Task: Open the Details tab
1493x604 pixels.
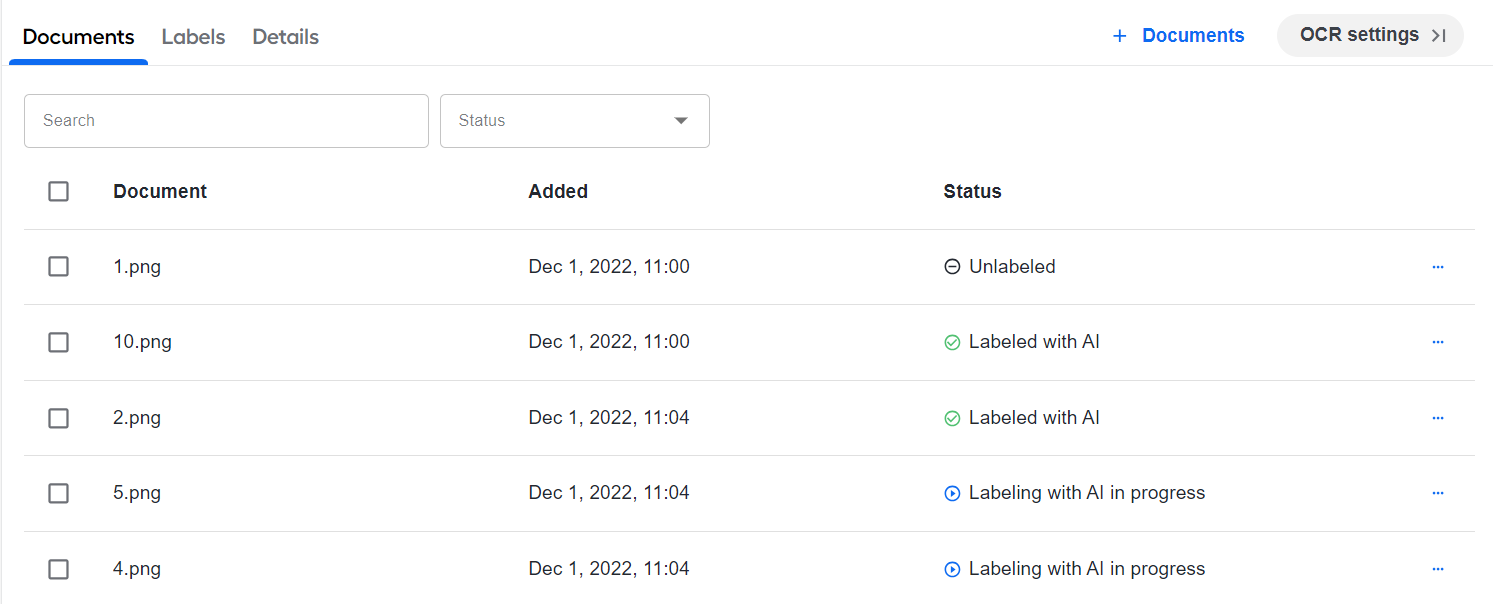Action: click(285, 37)
